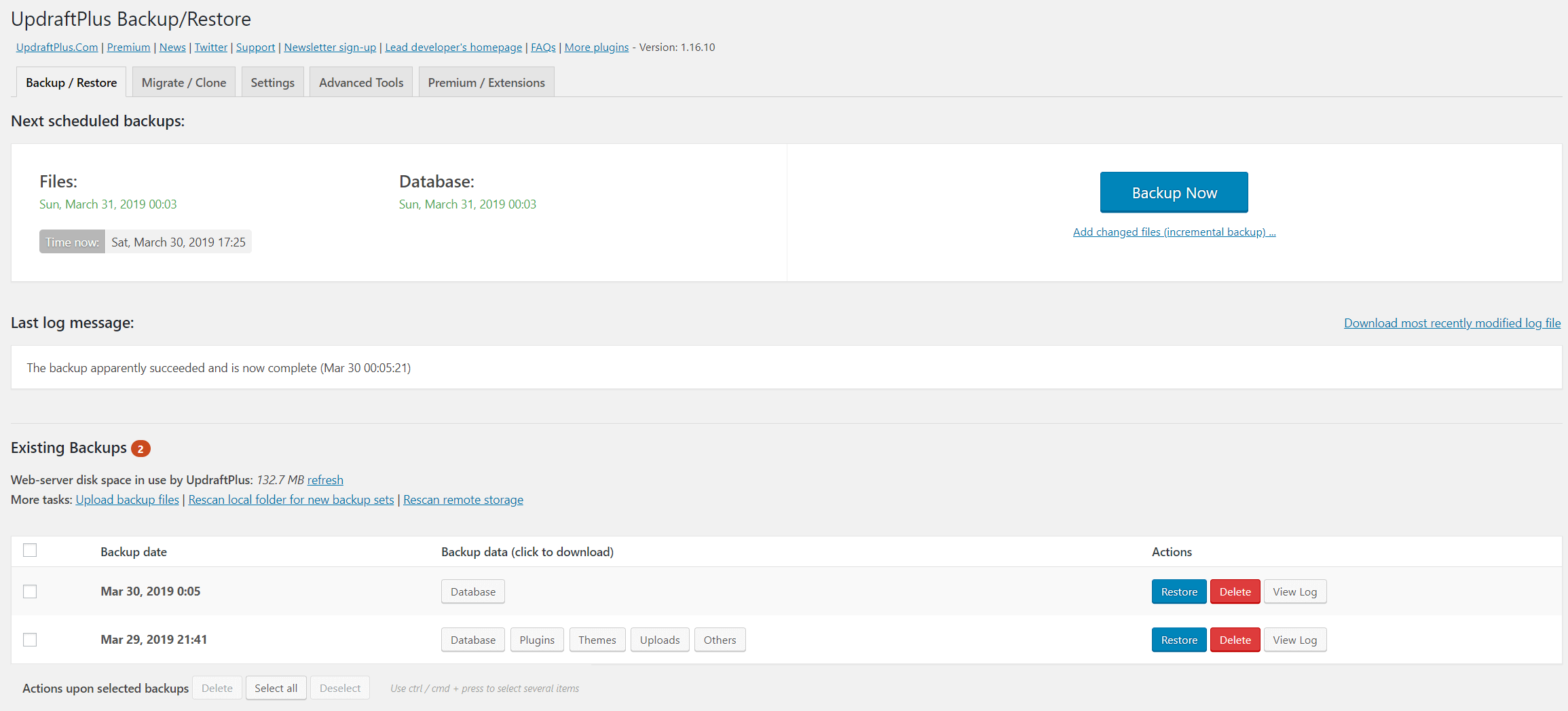Download Plugins data from Mar 29 backup
This screenshot has width=1568, height=711.
click(x=536, y=640)
